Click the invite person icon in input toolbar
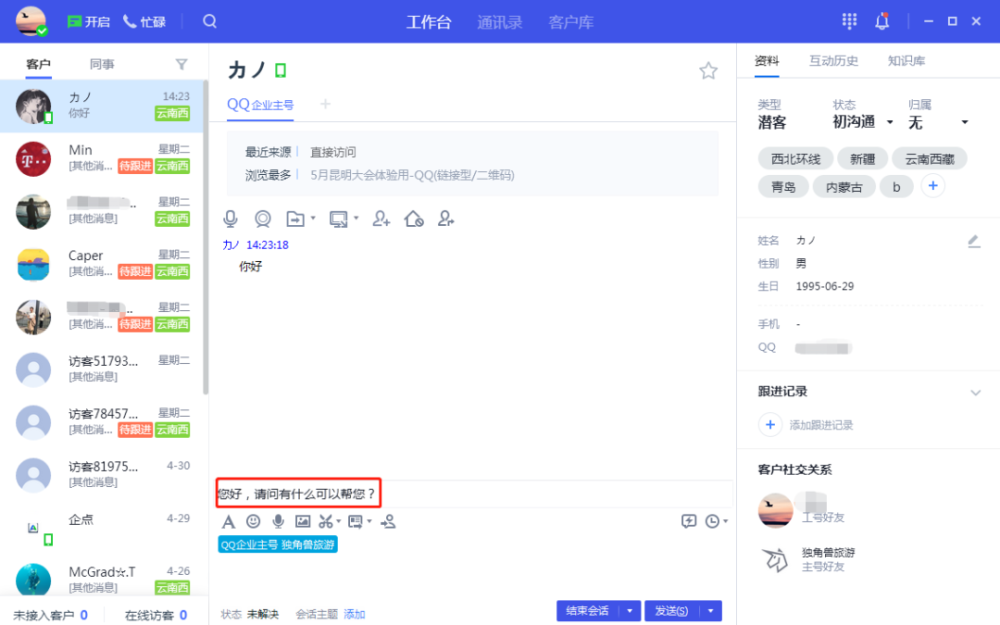This screenshot has width=1000, height=625. pos(388,522)
